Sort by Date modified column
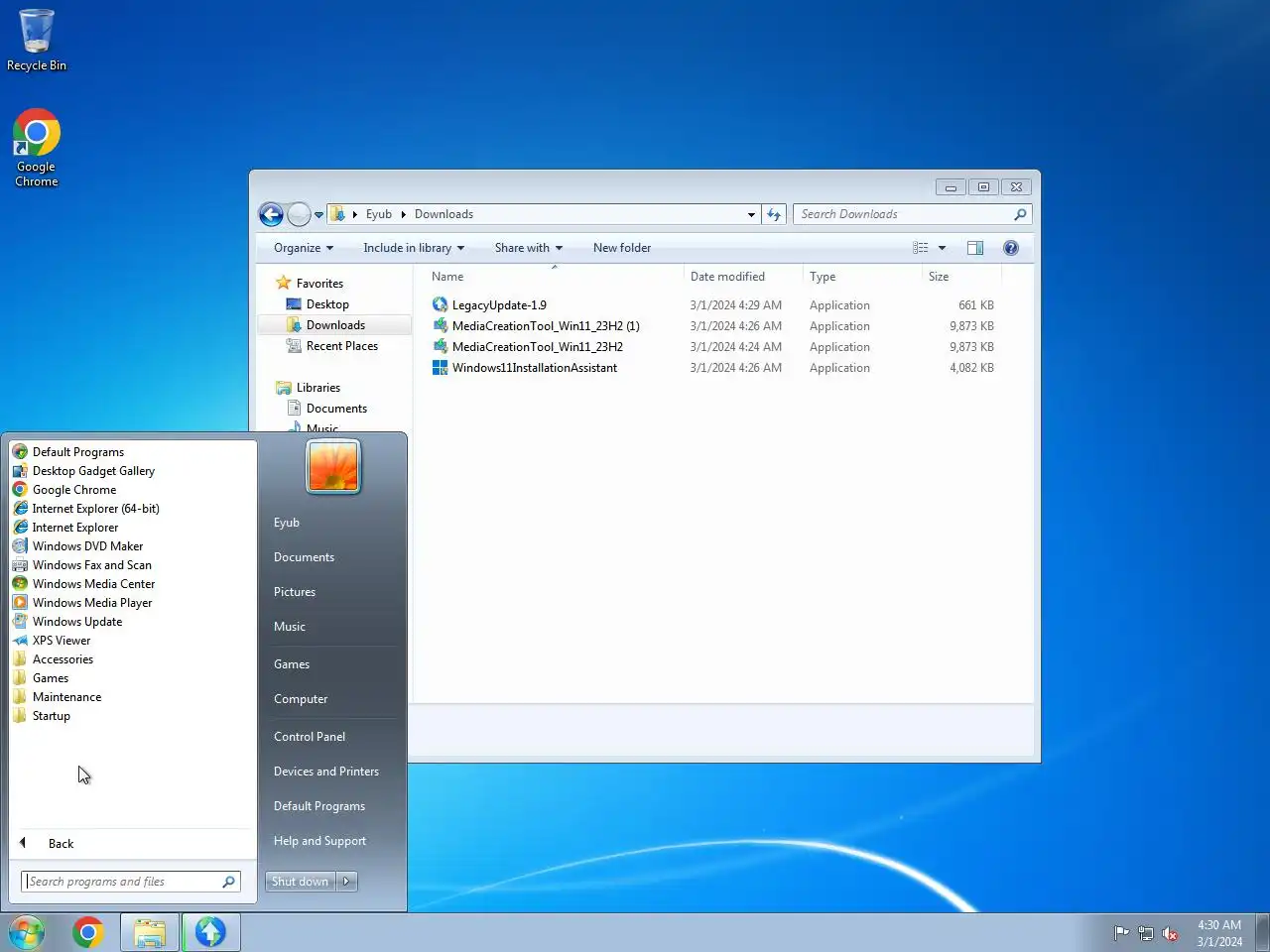 pos(742,277)
